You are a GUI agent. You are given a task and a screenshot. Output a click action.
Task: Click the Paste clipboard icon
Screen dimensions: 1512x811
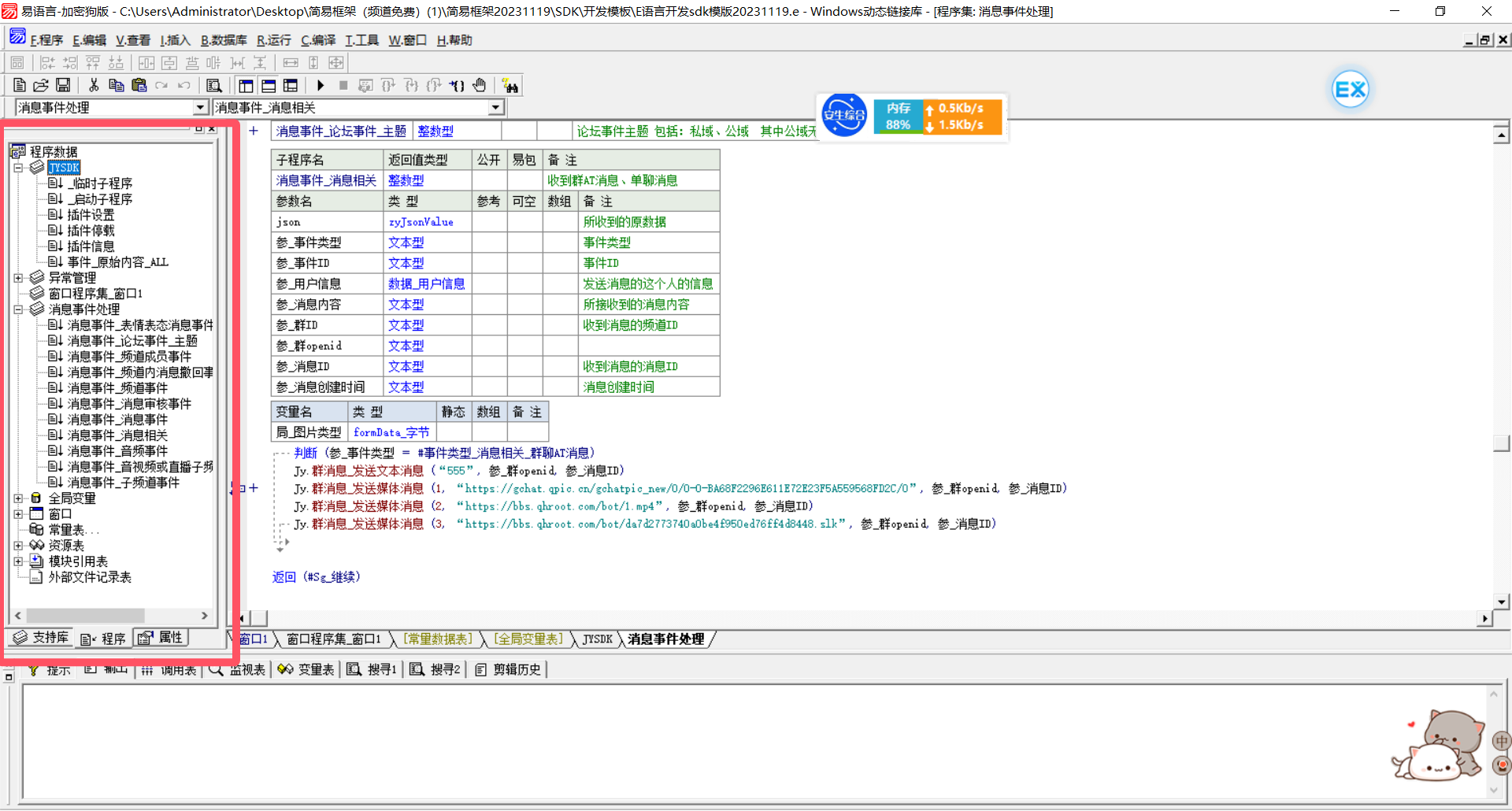[x=139, y=85]
